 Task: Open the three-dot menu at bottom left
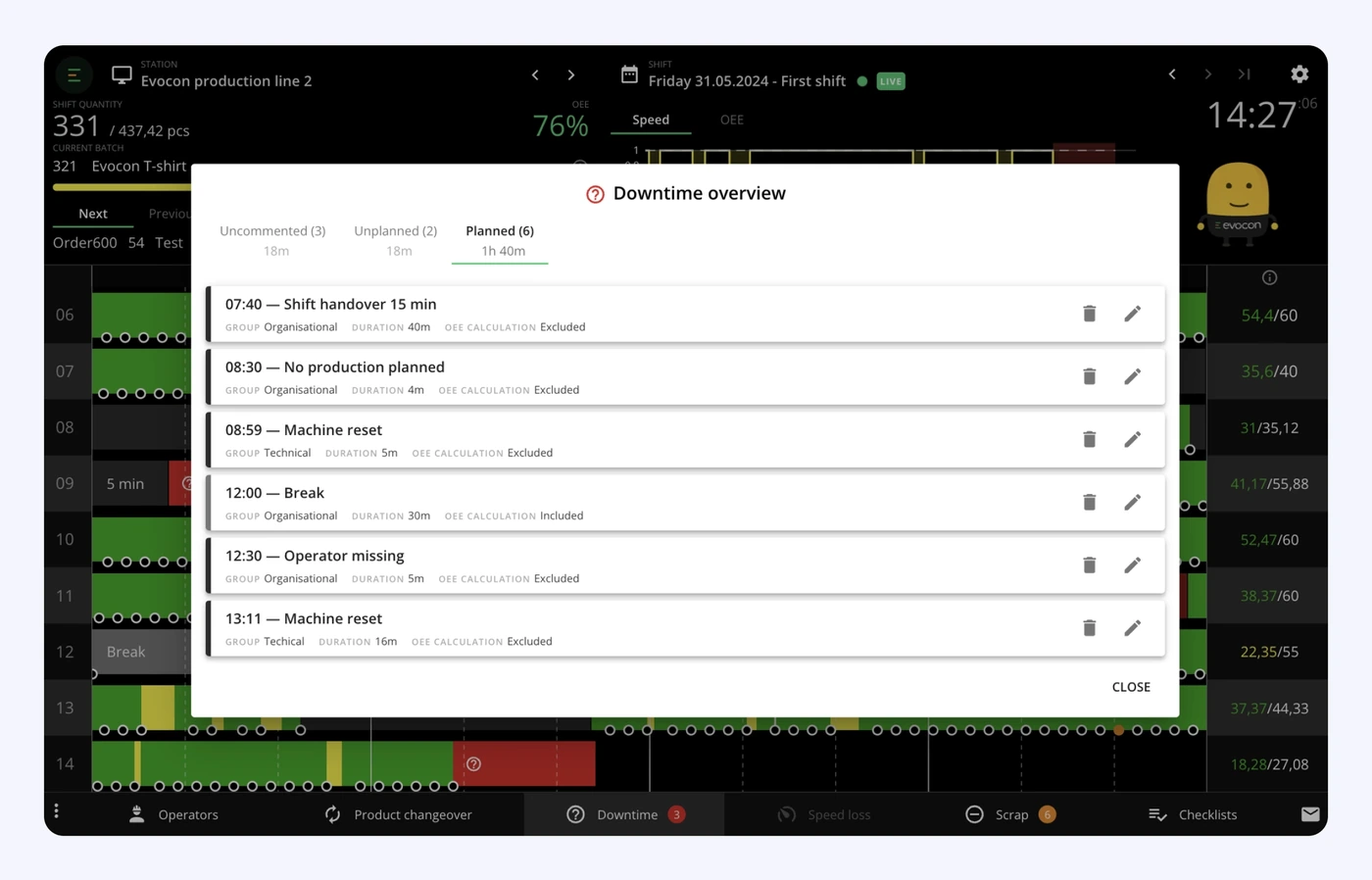point(57,811)
